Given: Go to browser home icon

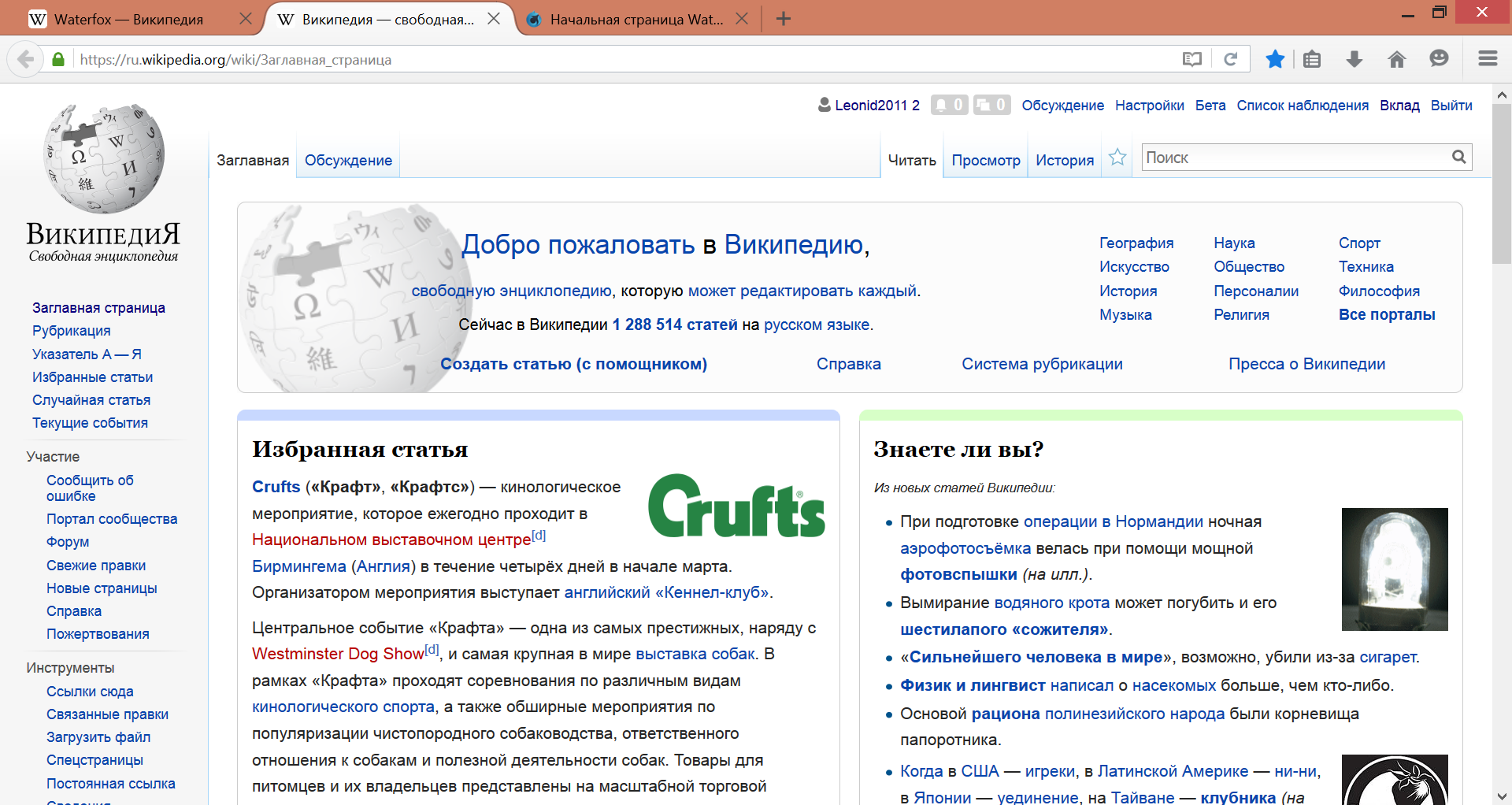Looking at the screenshot, I should coord(1397,59).
